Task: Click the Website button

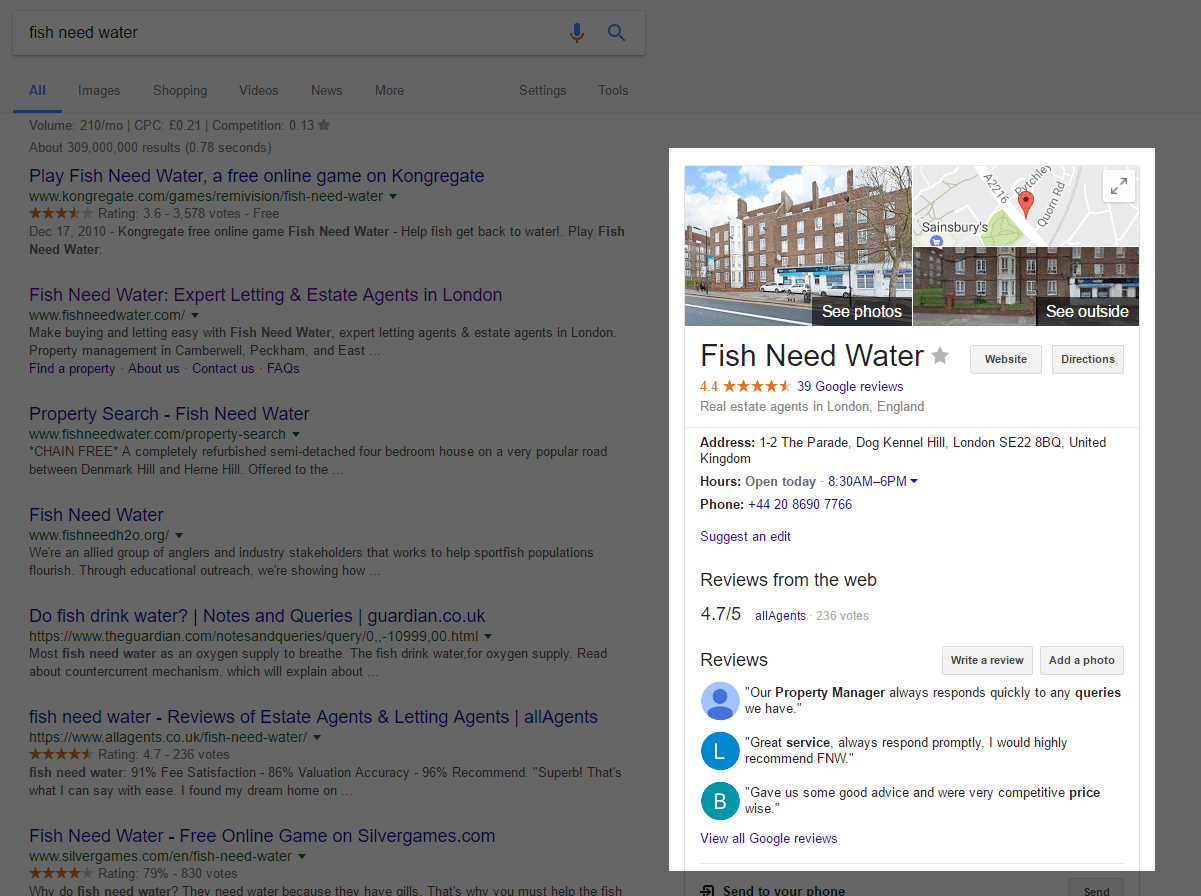Action: 1006,359
